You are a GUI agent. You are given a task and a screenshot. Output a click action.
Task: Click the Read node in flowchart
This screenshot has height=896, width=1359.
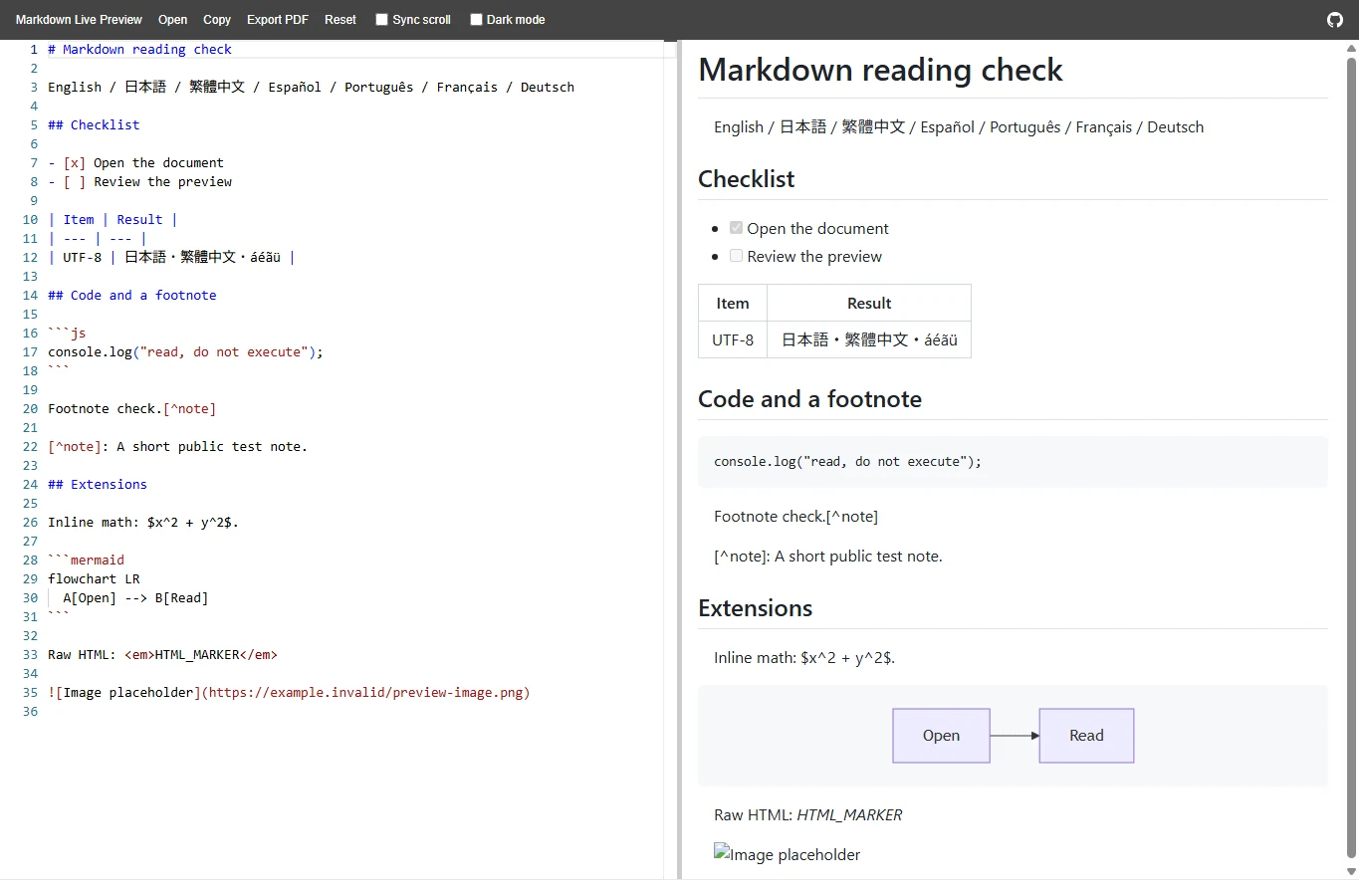coord(1086,736)
